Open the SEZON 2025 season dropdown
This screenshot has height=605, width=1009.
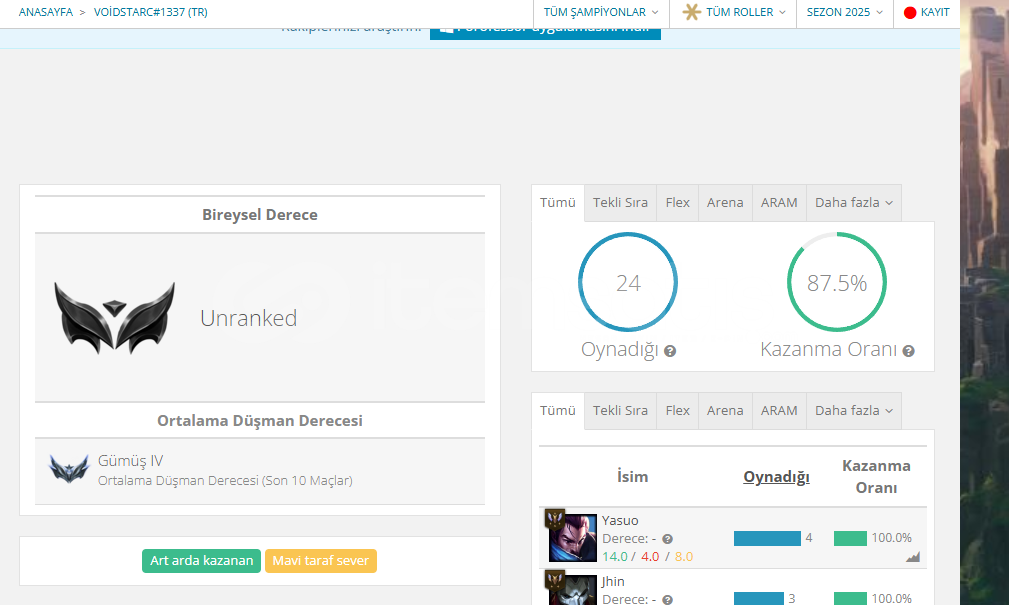point(845,13)
